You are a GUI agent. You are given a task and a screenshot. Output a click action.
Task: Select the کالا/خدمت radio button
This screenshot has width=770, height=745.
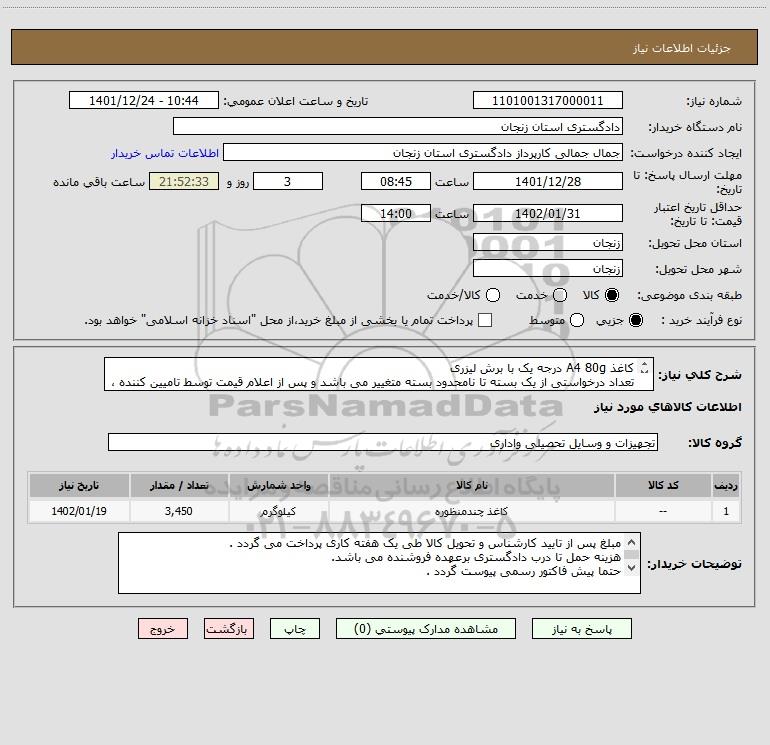[493, 295]
